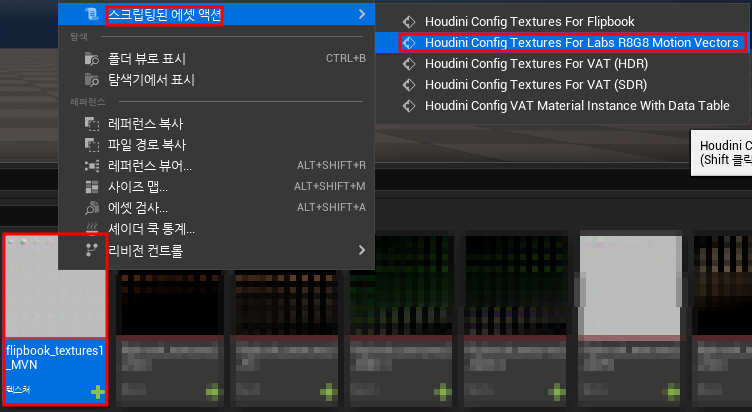The height and width of the screenshot is (412, 752).
Task: Select the white square asset thumbnail
Action: point(631,286)
